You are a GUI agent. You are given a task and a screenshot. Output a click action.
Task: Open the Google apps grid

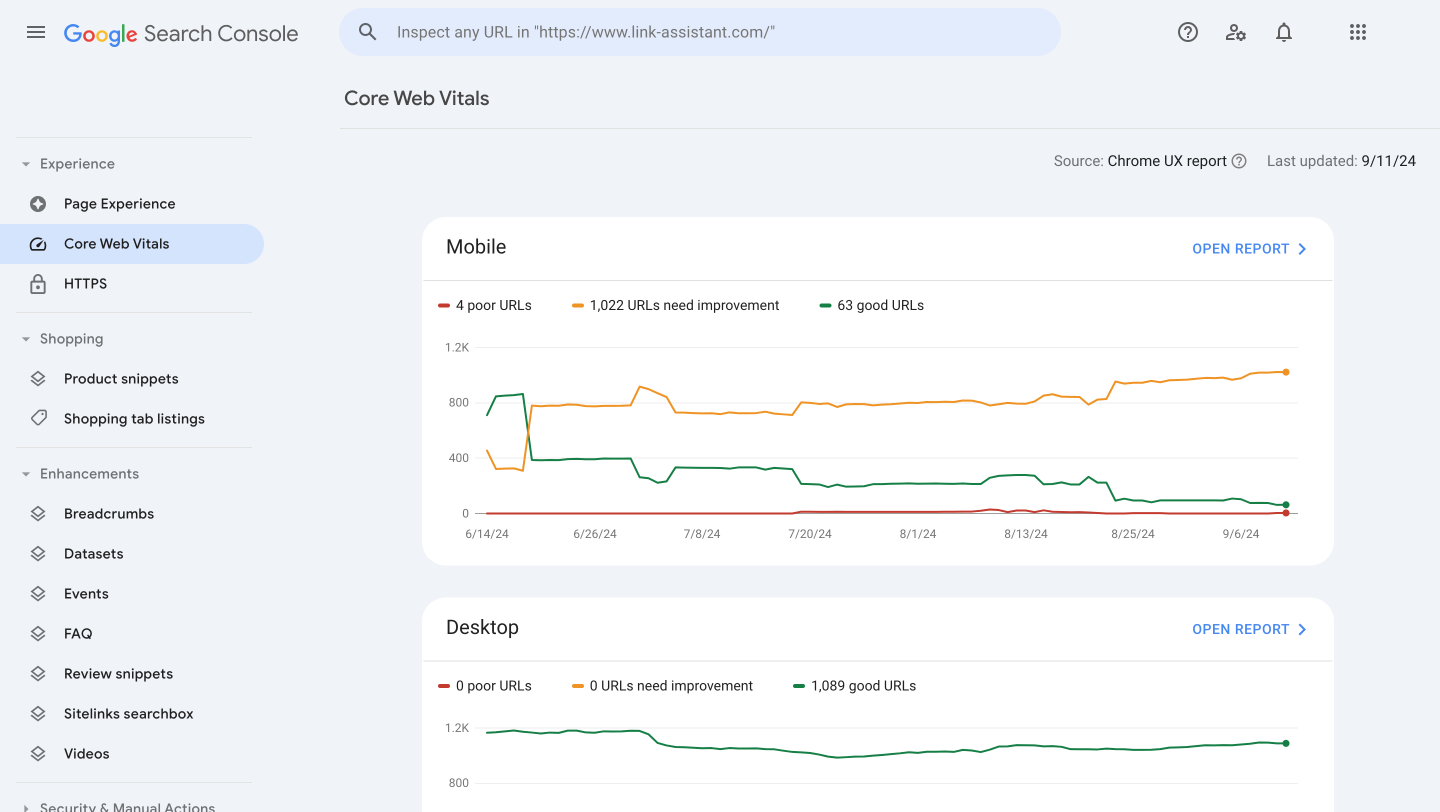tap(1357, 32)
